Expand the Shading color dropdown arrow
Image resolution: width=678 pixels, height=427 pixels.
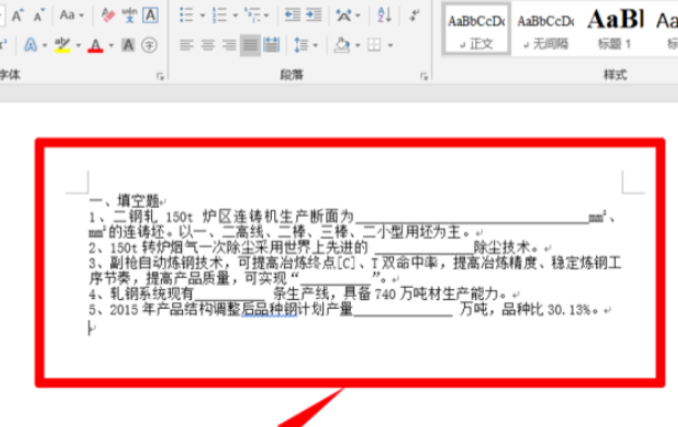[x=358, y=45]
